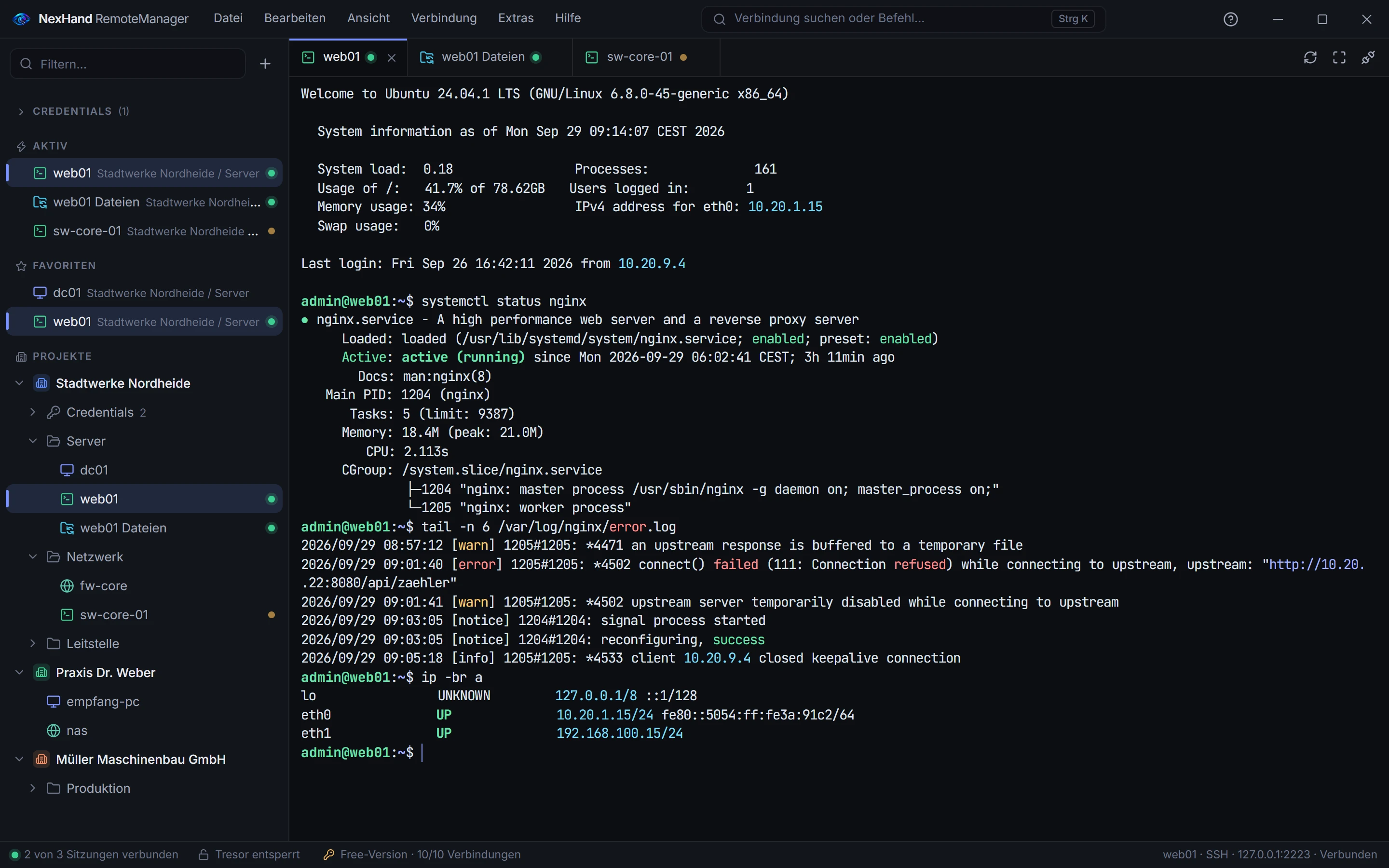Image resolution: width=1389 pixels, height=868 pixels.
Task: Select dc01 in the Server folder
Action: 145,470
